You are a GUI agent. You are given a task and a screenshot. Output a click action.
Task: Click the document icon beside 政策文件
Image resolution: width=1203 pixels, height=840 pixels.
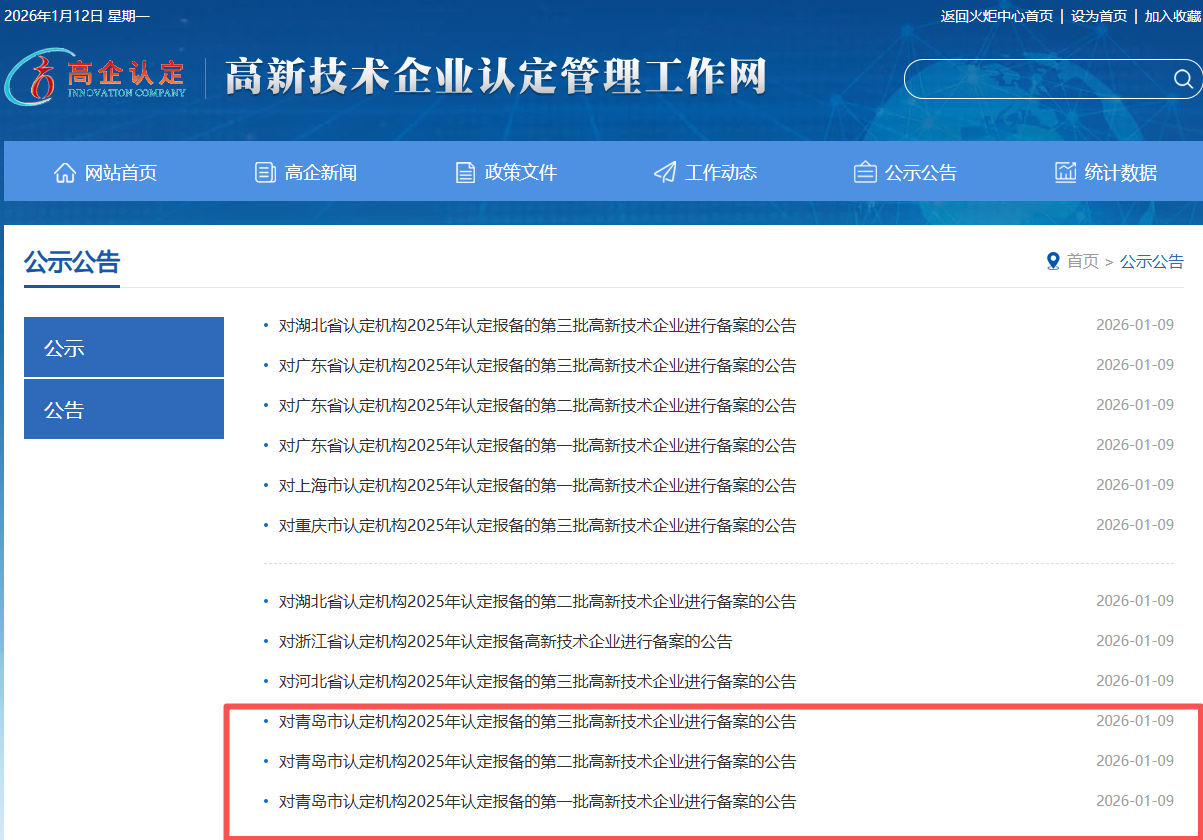[465, 172]
